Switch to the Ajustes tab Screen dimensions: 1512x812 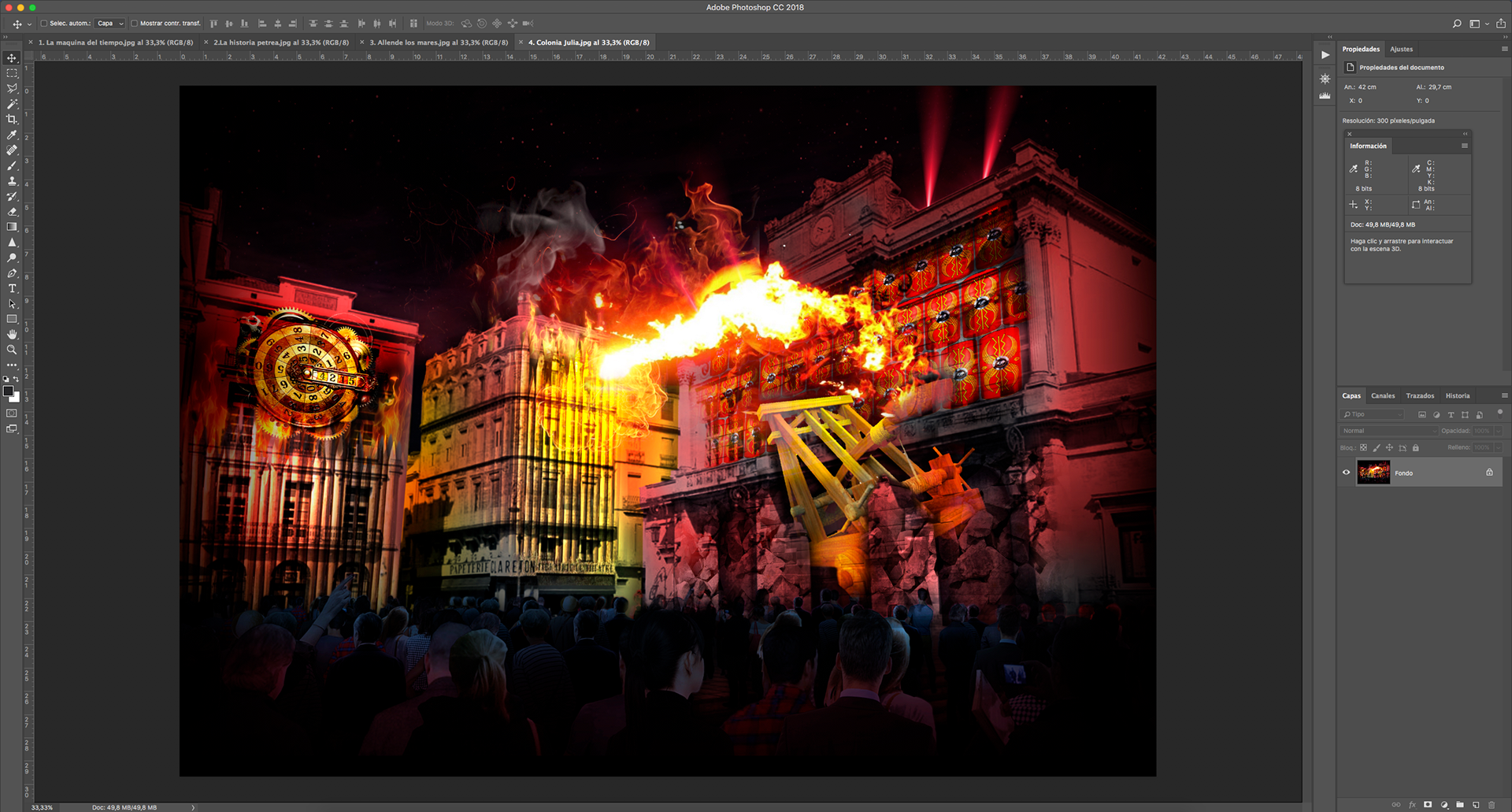[1401, 49]
